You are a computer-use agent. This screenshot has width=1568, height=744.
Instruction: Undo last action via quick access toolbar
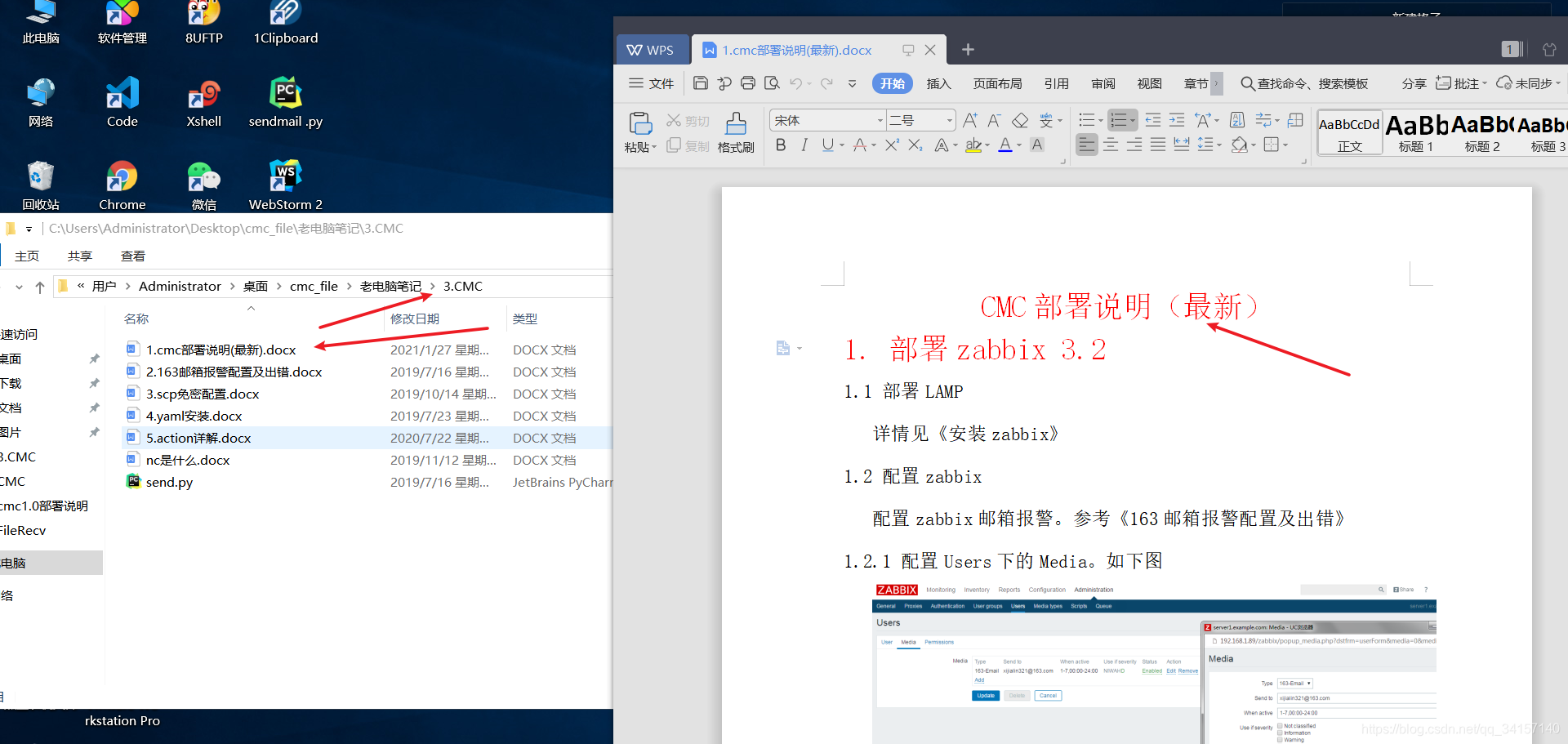pos(797,83)
